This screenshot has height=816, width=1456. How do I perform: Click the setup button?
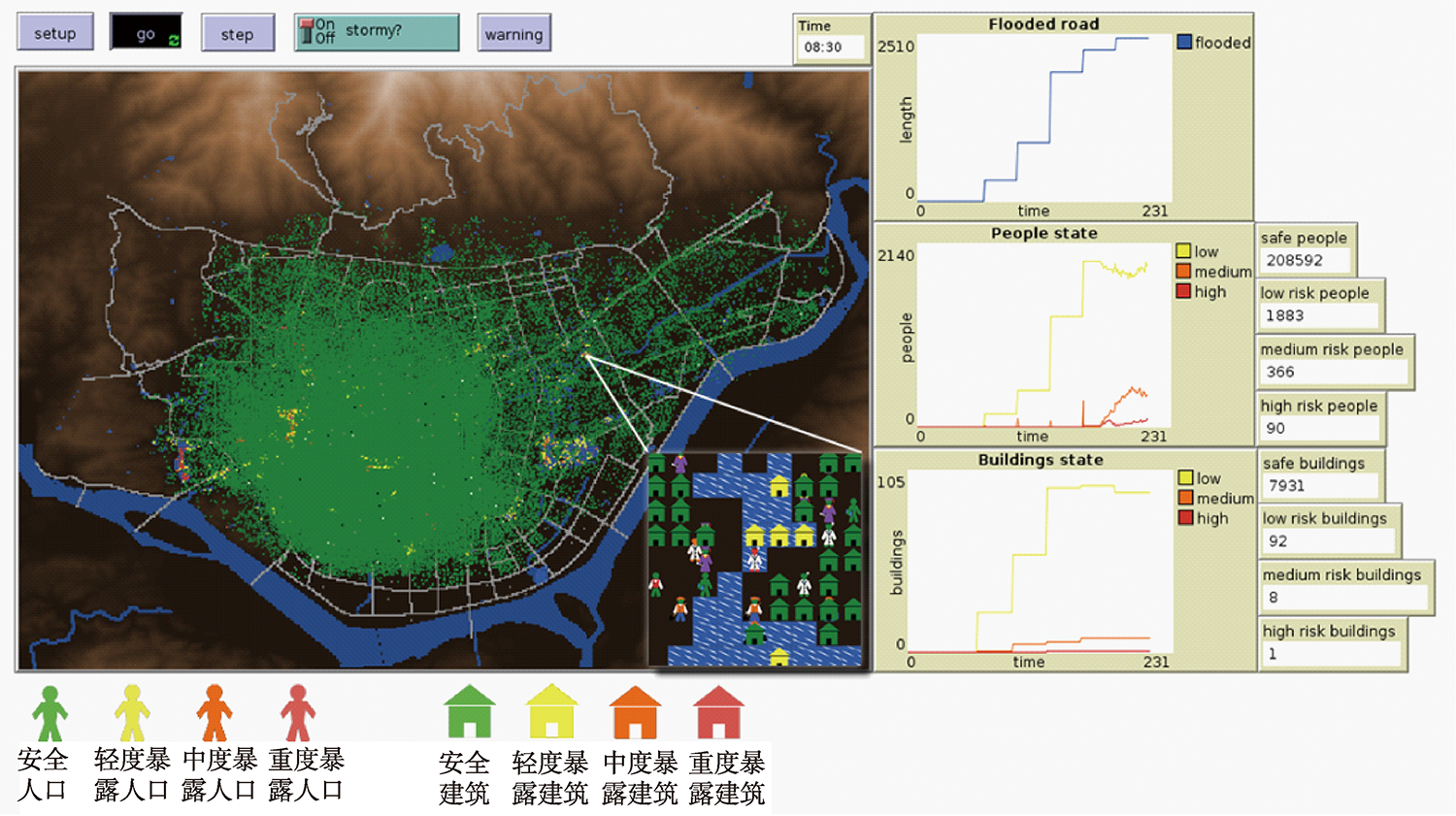click(55, 33)
